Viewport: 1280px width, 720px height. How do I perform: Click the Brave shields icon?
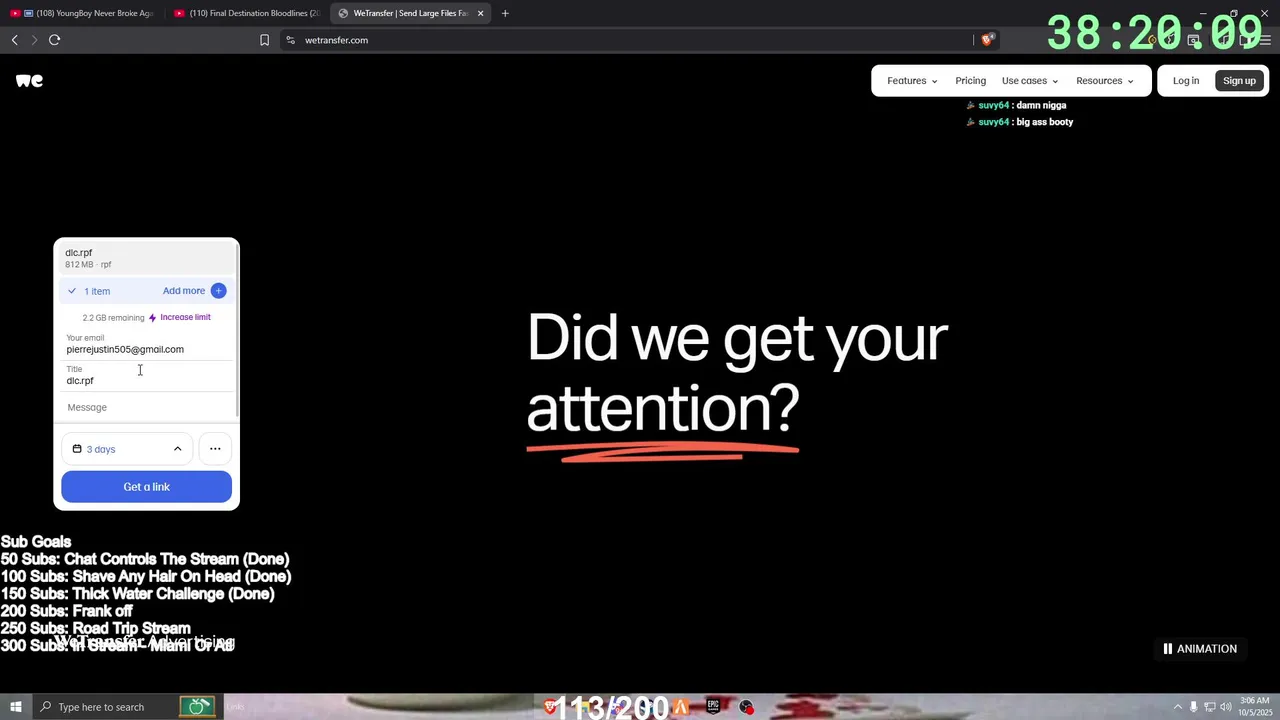pos(987,40)
